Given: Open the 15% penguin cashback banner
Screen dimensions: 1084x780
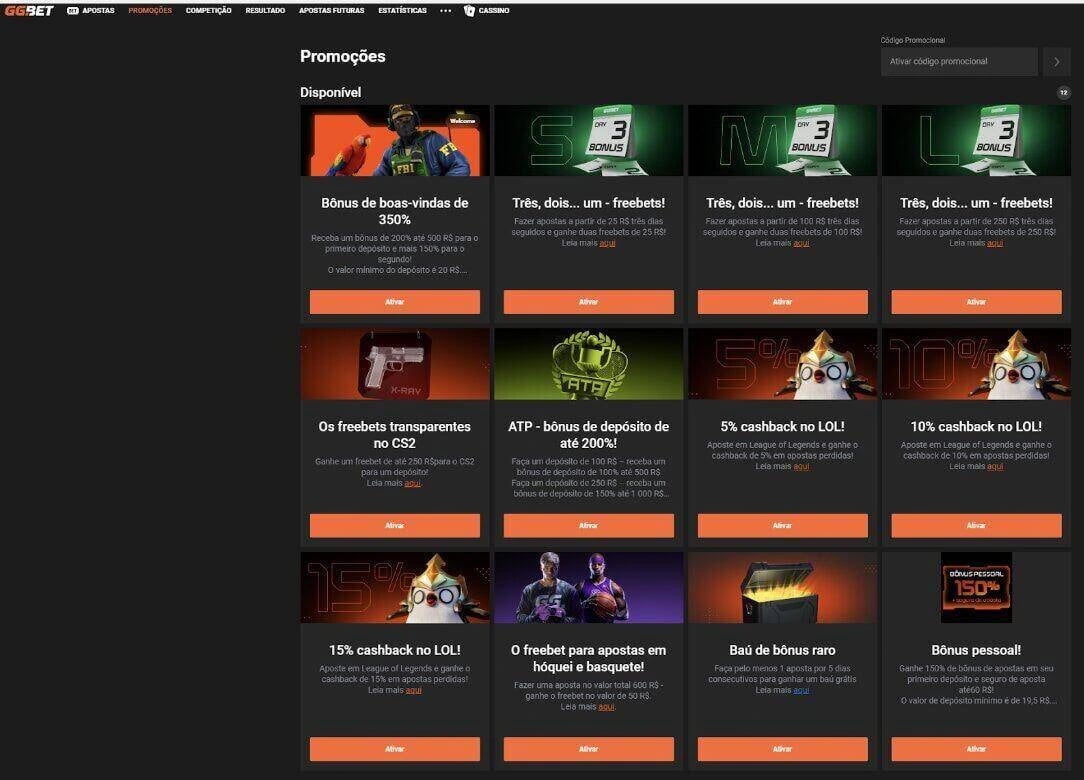Looking at the screenshot, I should pos(395,587).
